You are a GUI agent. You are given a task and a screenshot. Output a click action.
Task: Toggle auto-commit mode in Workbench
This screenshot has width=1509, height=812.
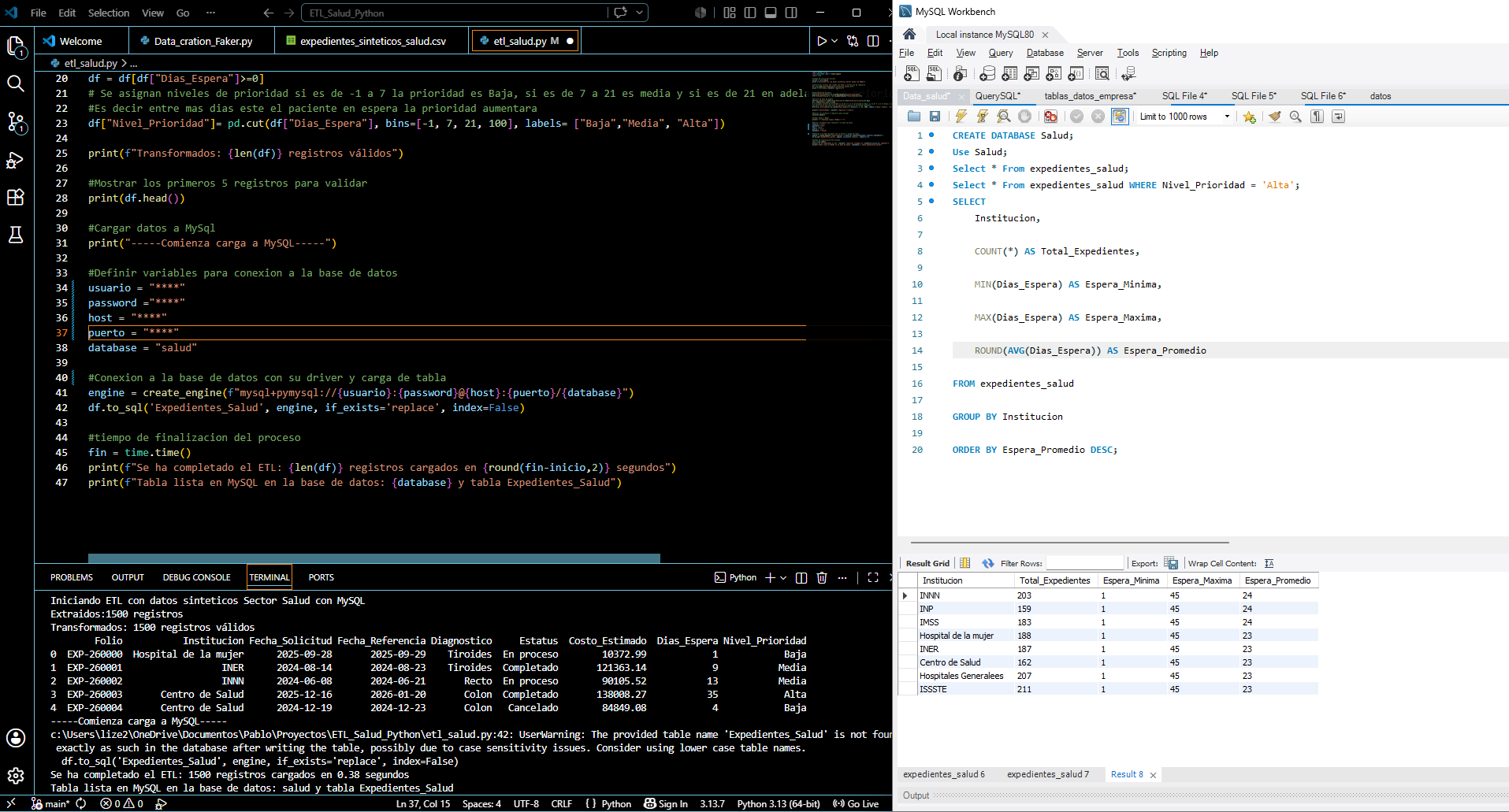pyautogui.click(x=1120, y=117)
